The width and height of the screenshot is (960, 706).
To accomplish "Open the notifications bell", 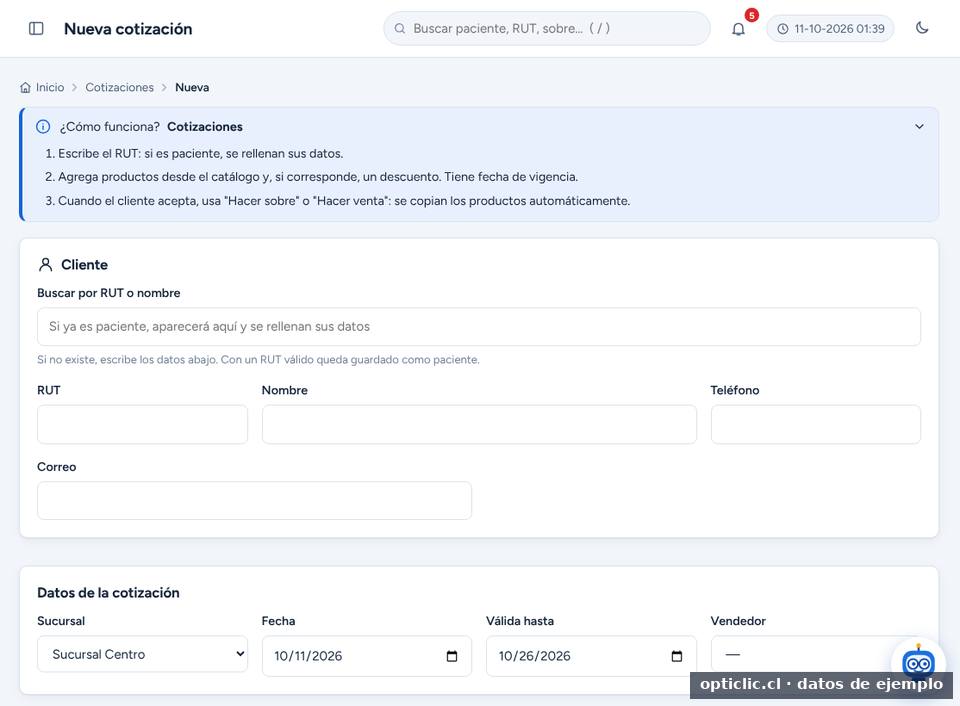I will pos(738,29).
